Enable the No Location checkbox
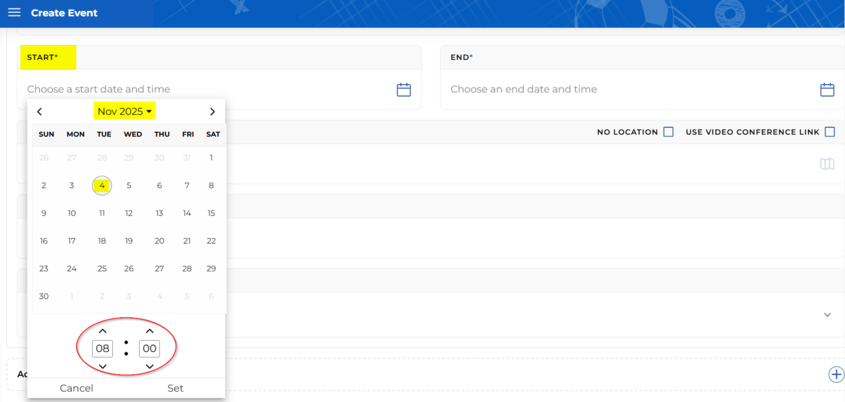This screenshot has width=845, height=402. click(x=668, y=132)
